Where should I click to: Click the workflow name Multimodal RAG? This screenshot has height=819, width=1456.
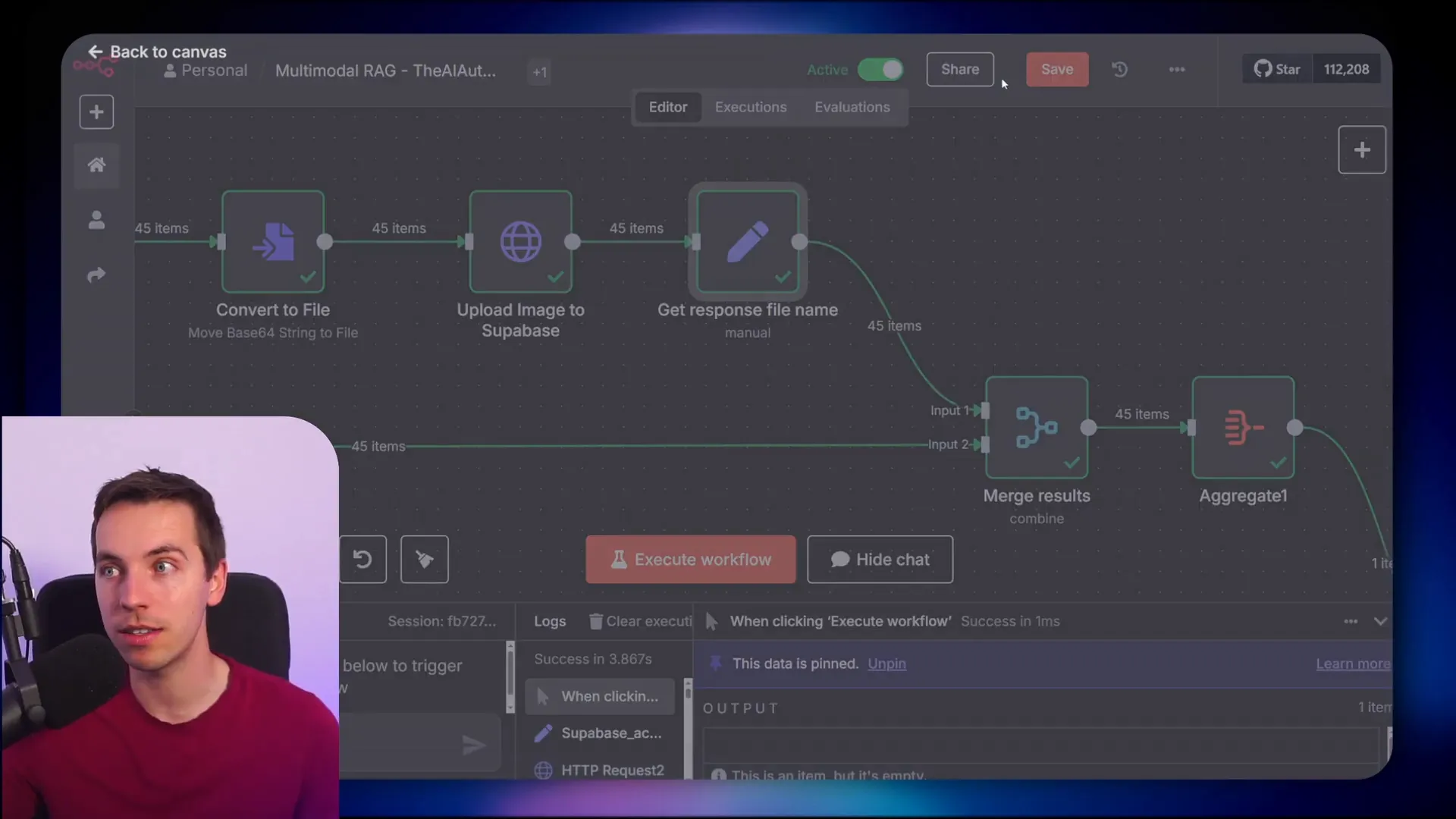385,71
